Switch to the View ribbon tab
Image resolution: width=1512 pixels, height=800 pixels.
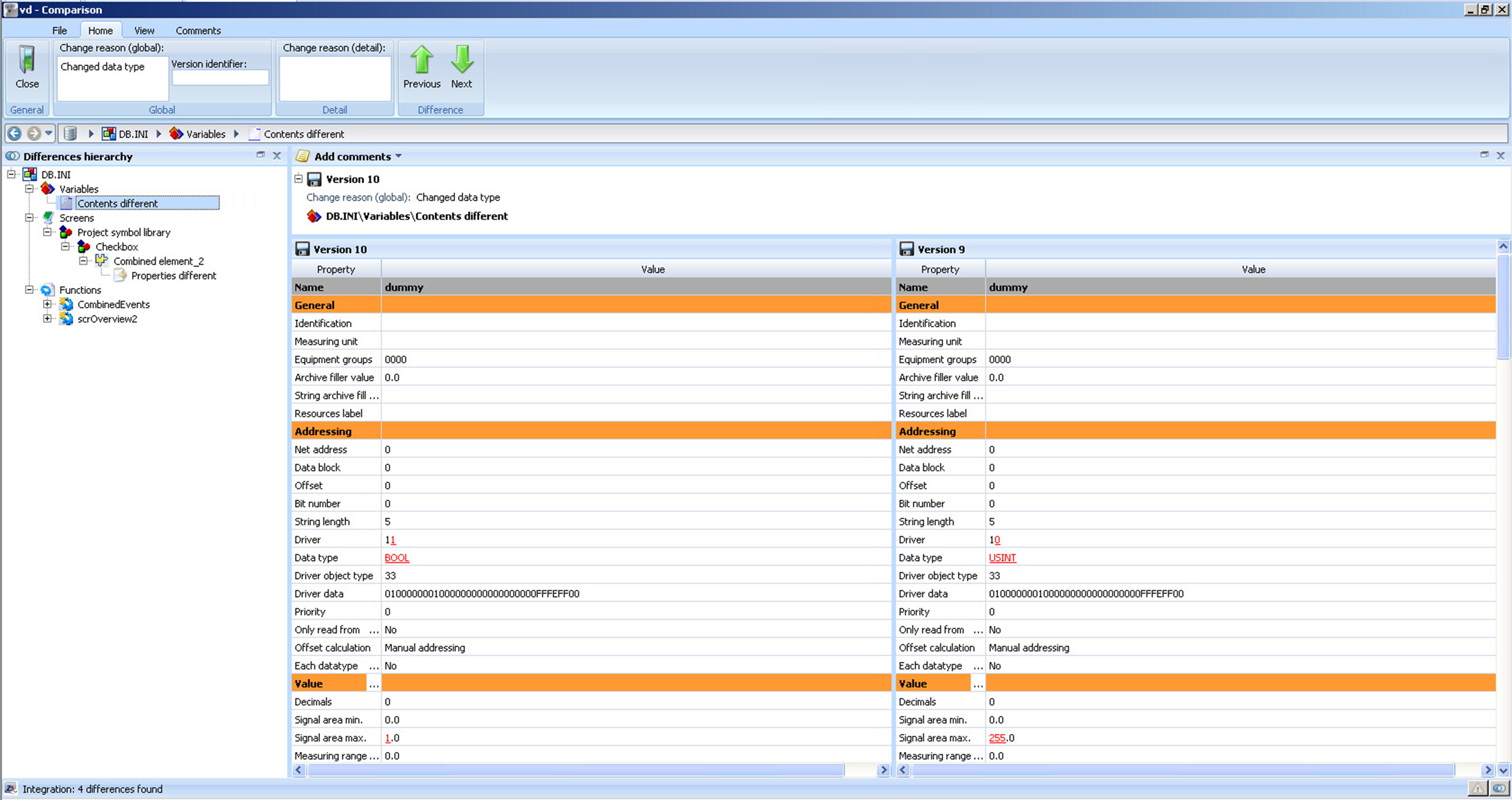coord(144,31)
